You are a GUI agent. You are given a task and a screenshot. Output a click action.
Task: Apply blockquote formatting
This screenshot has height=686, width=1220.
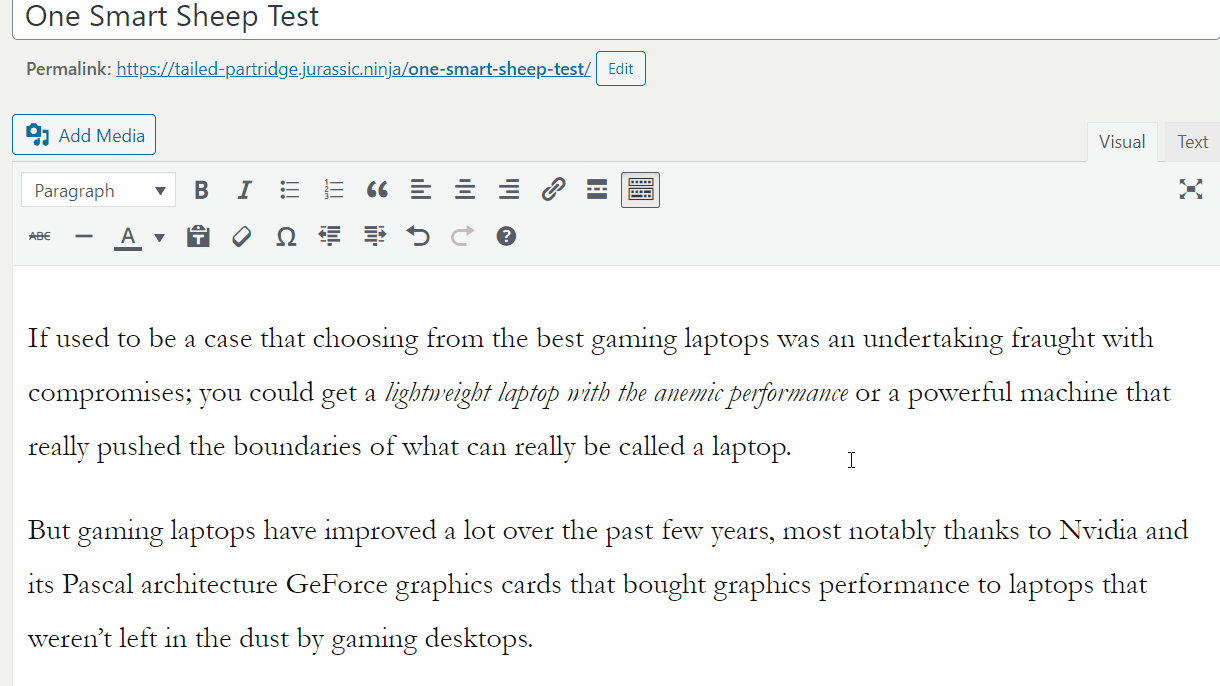coord(377,190)
